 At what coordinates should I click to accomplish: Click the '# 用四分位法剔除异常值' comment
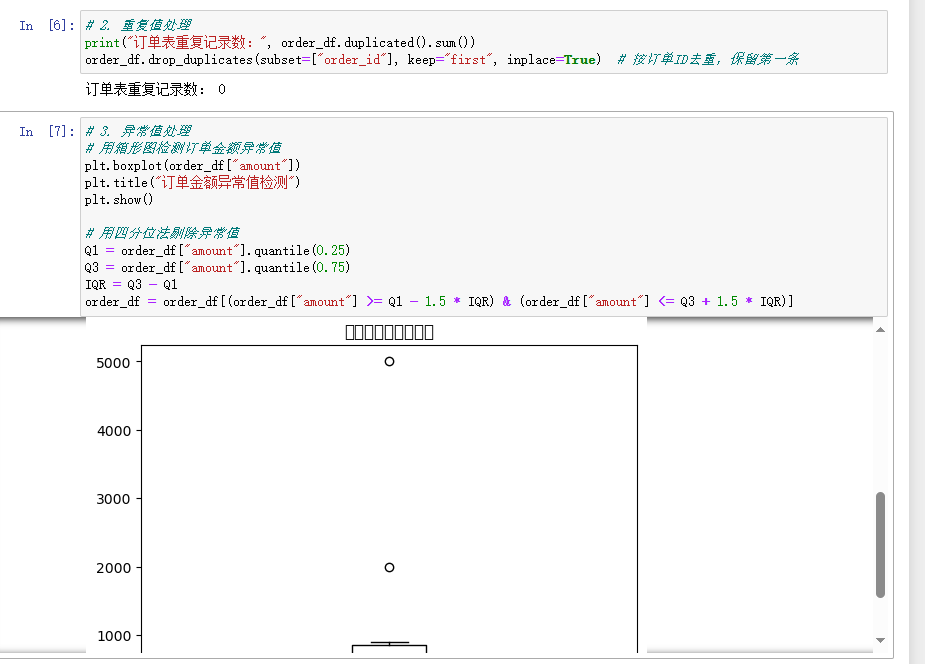[162, 233]
